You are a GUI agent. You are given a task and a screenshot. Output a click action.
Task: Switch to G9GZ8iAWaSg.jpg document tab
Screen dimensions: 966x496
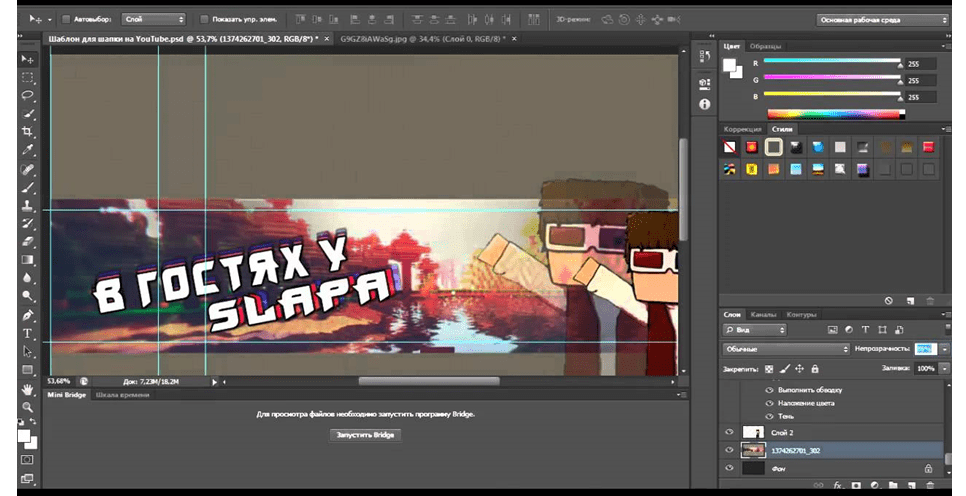[422, 39]
